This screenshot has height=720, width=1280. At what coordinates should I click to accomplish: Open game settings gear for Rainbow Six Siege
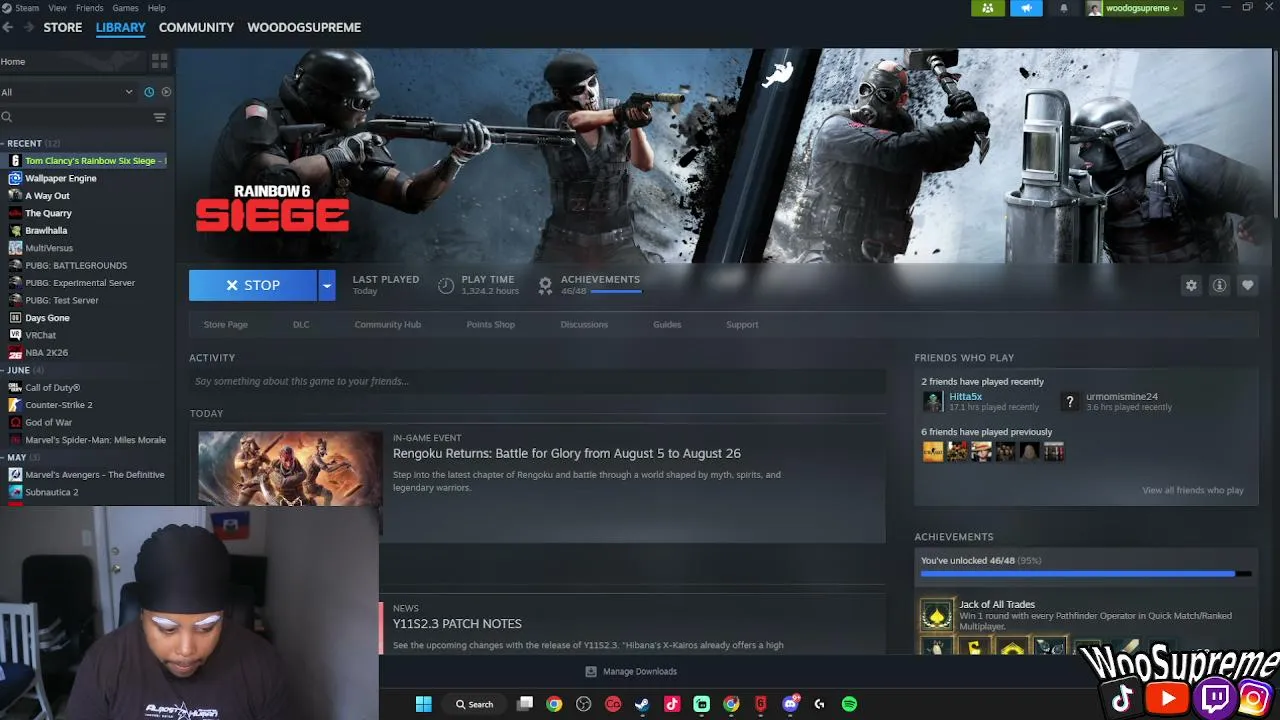point(1191,285)
